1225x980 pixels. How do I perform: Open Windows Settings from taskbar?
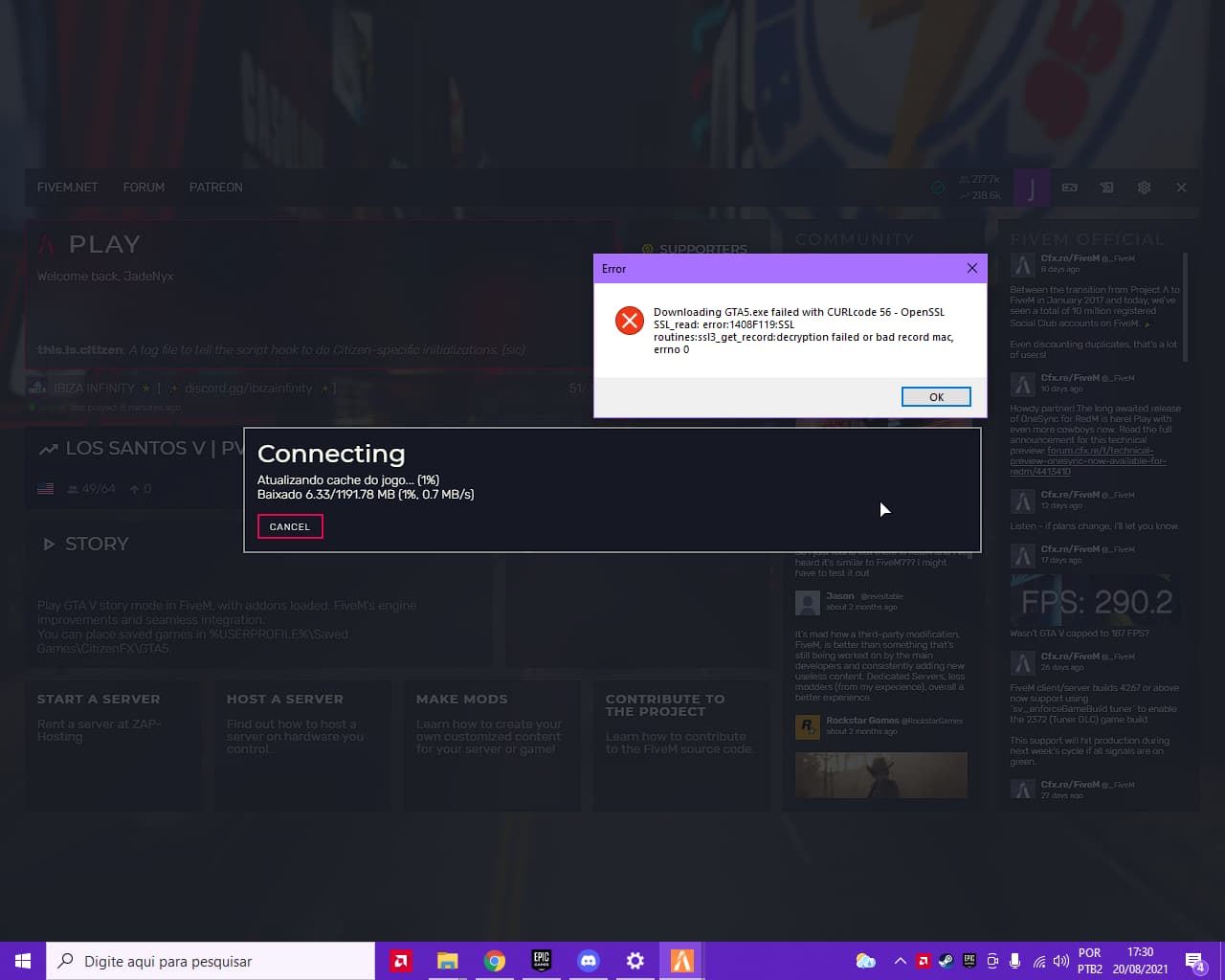635,961
